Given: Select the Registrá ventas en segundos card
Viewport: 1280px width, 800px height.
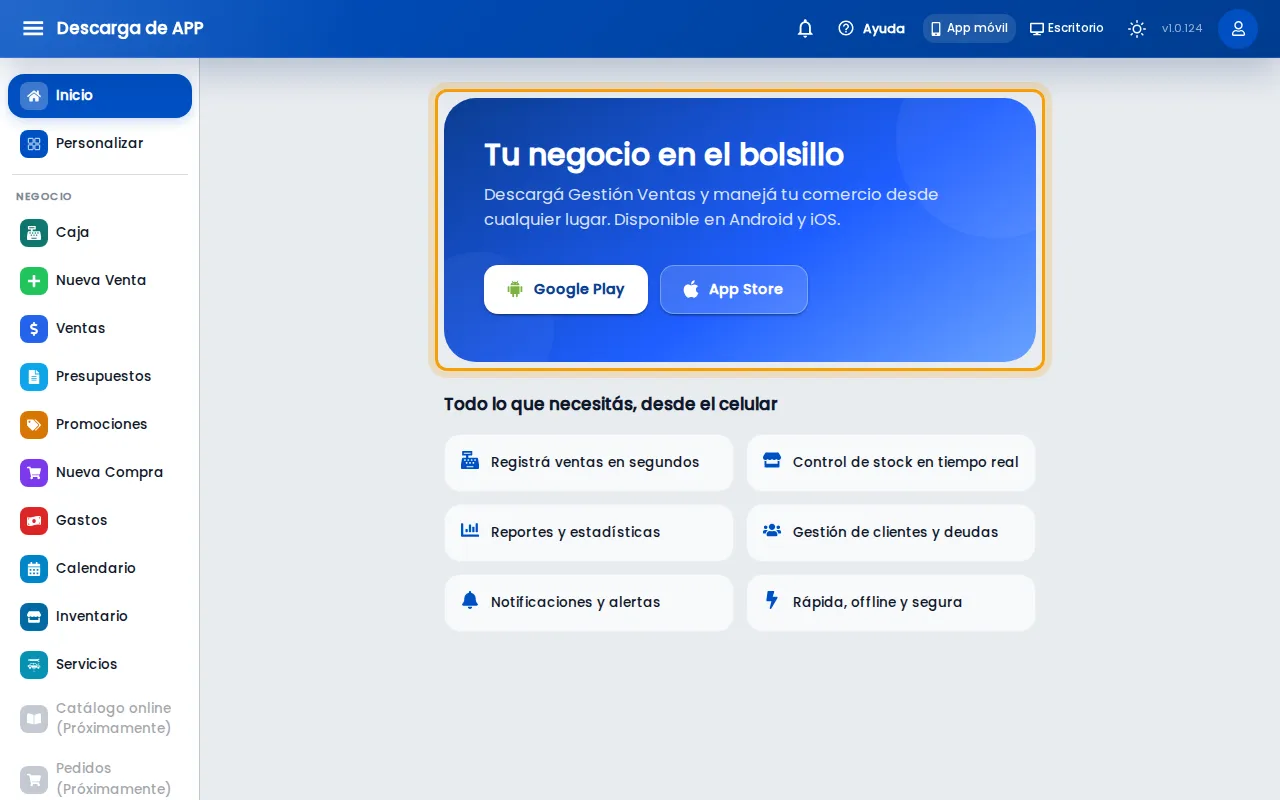Looking at the screenshot, I should 589,463.
